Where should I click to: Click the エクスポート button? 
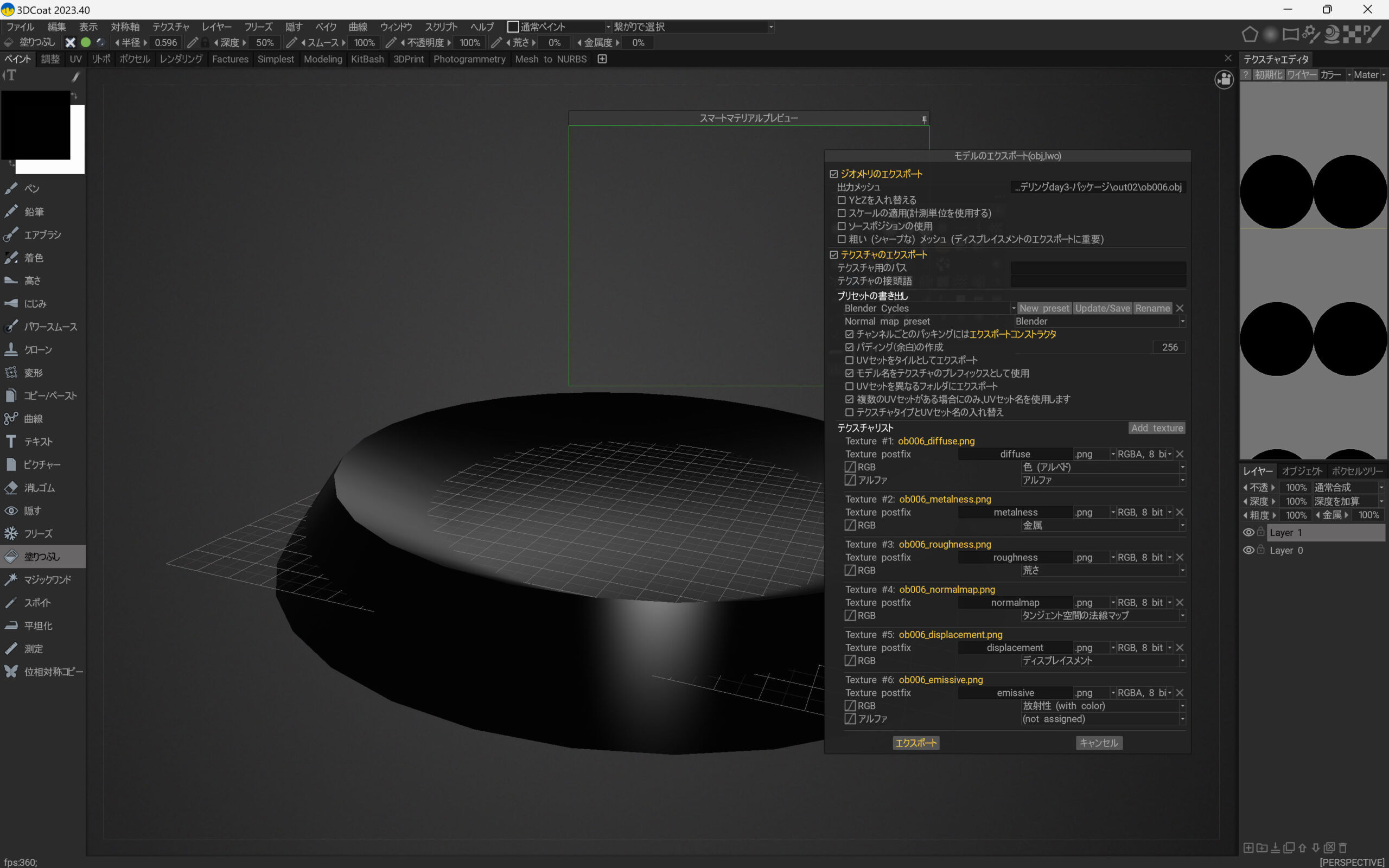[915, 743]
